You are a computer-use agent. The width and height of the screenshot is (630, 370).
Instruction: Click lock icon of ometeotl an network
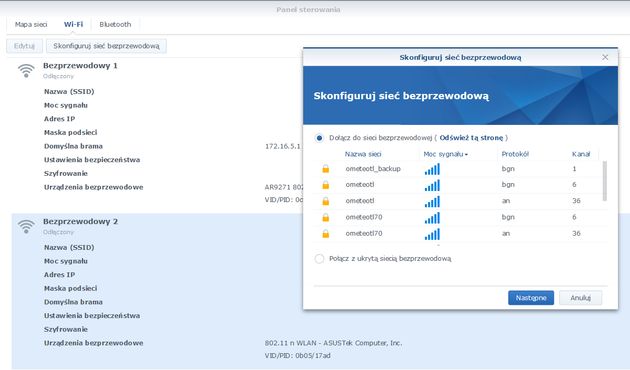326,201
